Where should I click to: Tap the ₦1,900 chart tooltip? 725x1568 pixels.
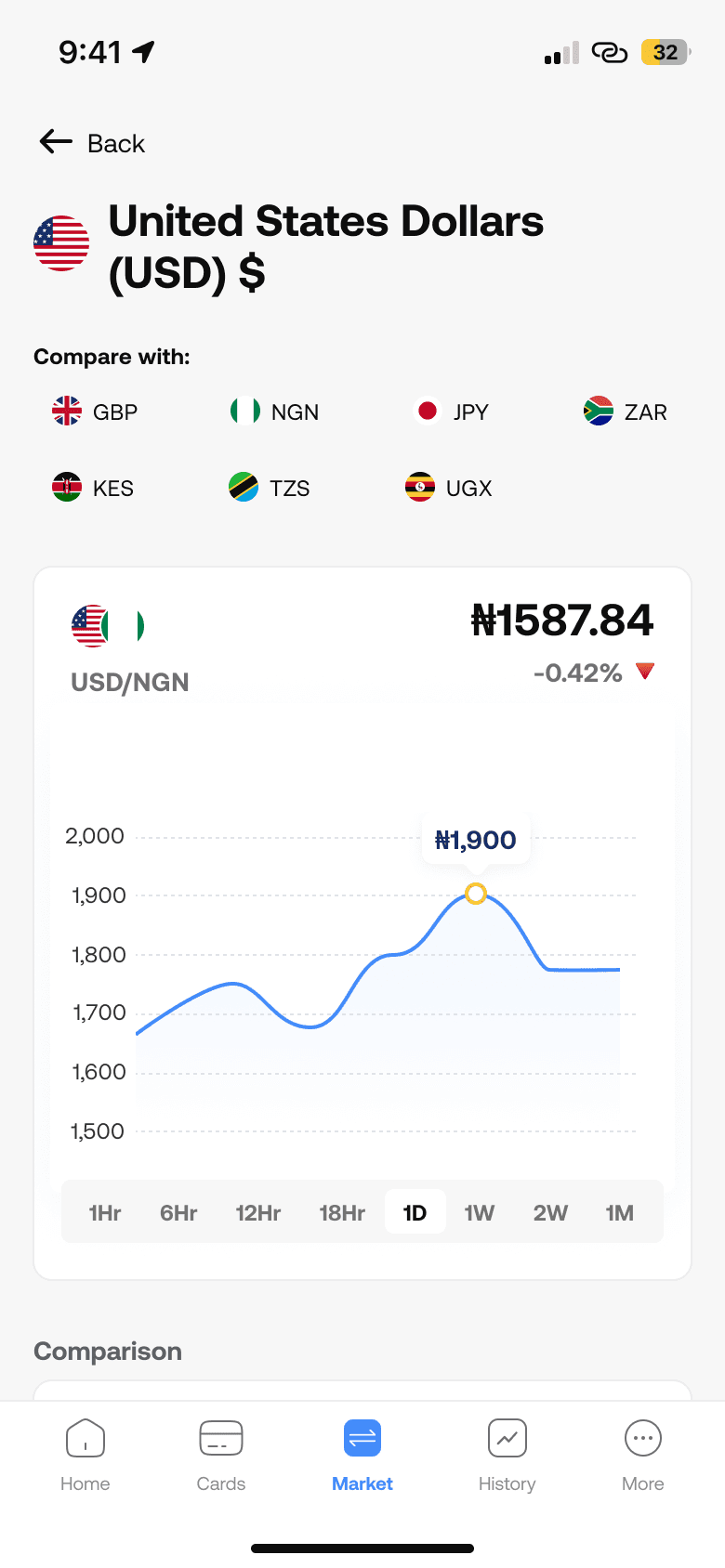[x=476, y=840]
